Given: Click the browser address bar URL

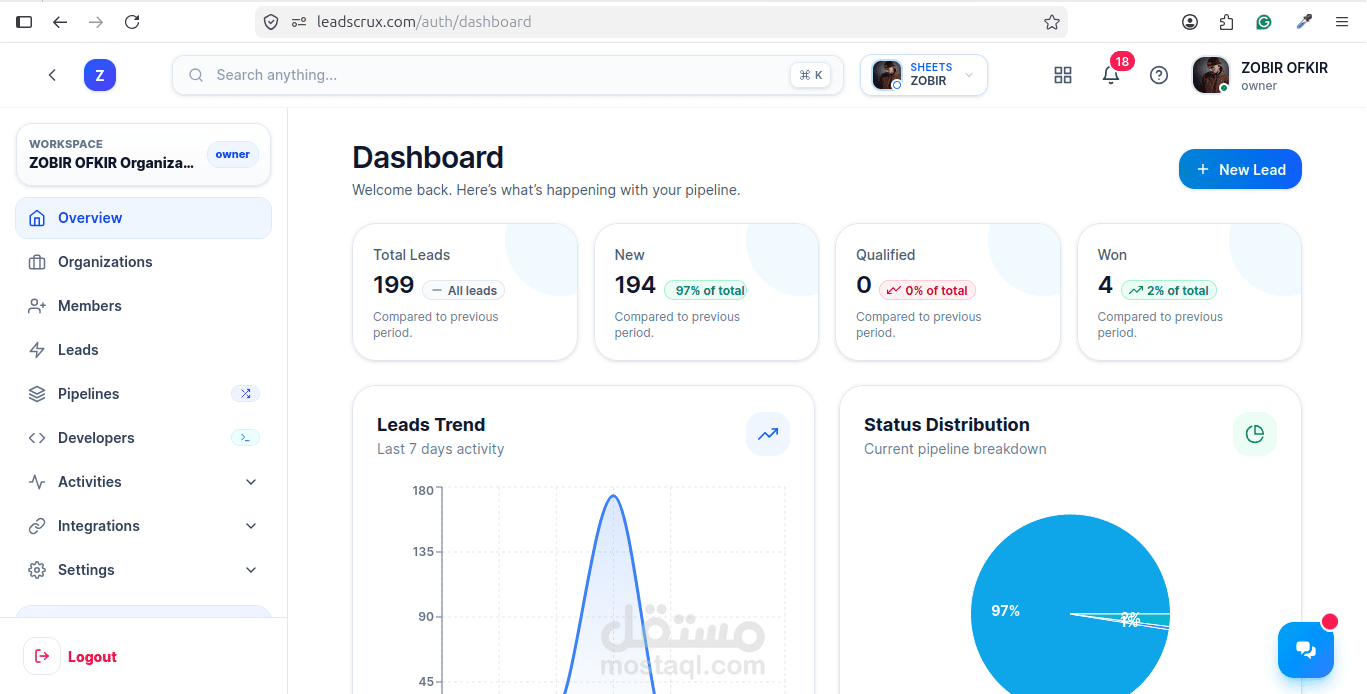Looking at the screenshot, I should (x=424, y=21).
